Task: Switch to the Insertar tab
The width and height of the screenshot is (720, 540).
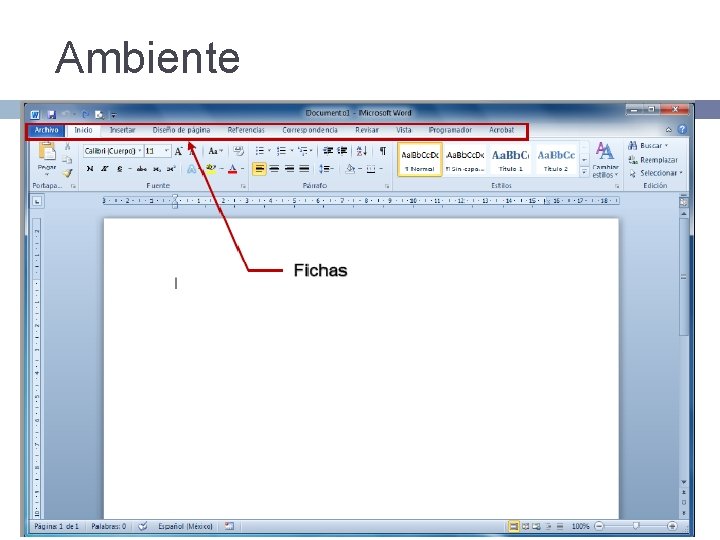Action: 122,130
